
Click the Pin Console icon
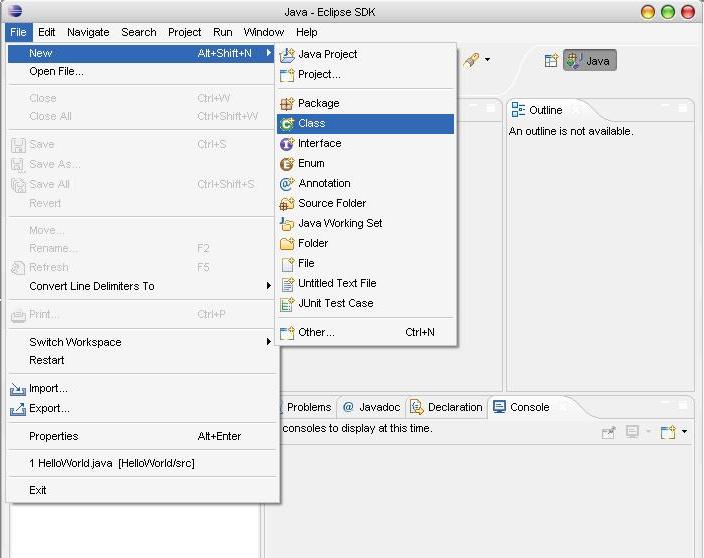[608, 432]
